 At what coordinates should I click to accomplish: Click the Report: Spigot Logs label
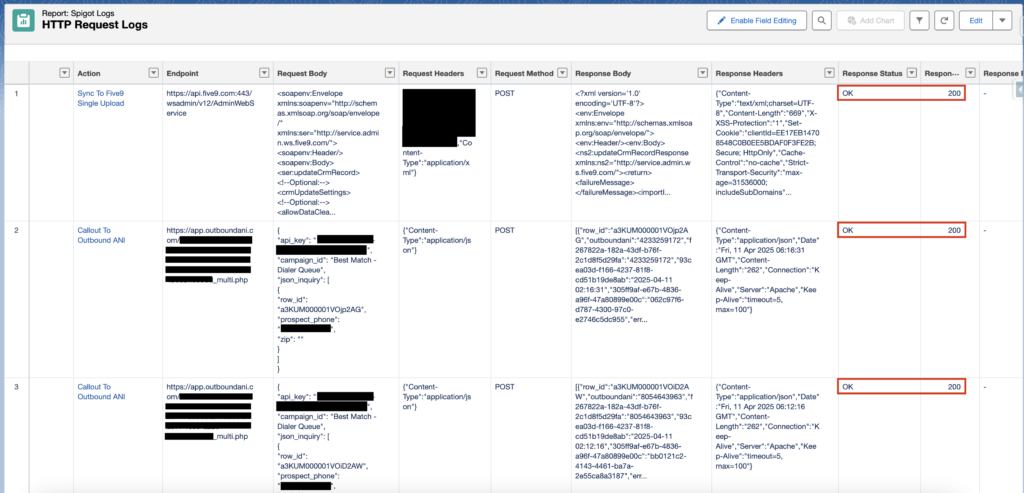(x=77, y=12)
